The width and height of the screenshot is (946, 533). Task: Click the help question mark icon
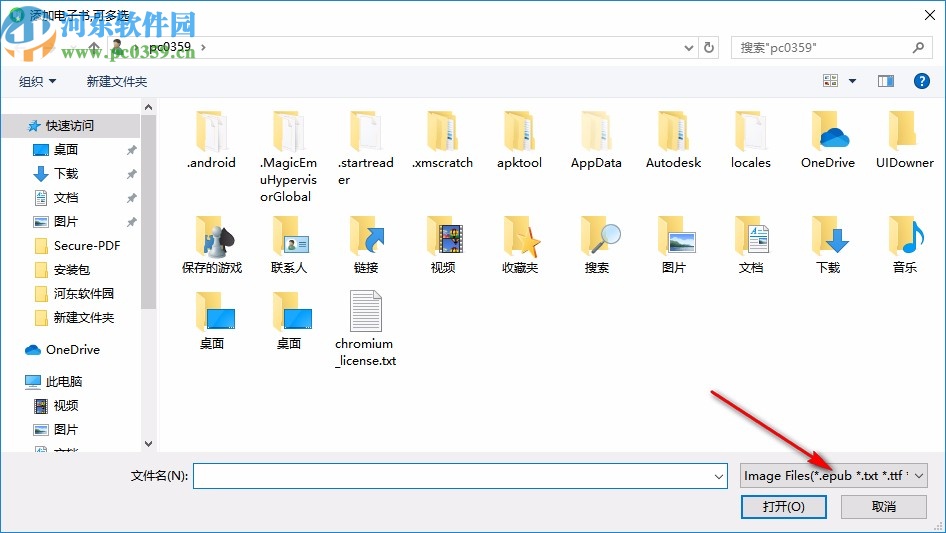921,81
